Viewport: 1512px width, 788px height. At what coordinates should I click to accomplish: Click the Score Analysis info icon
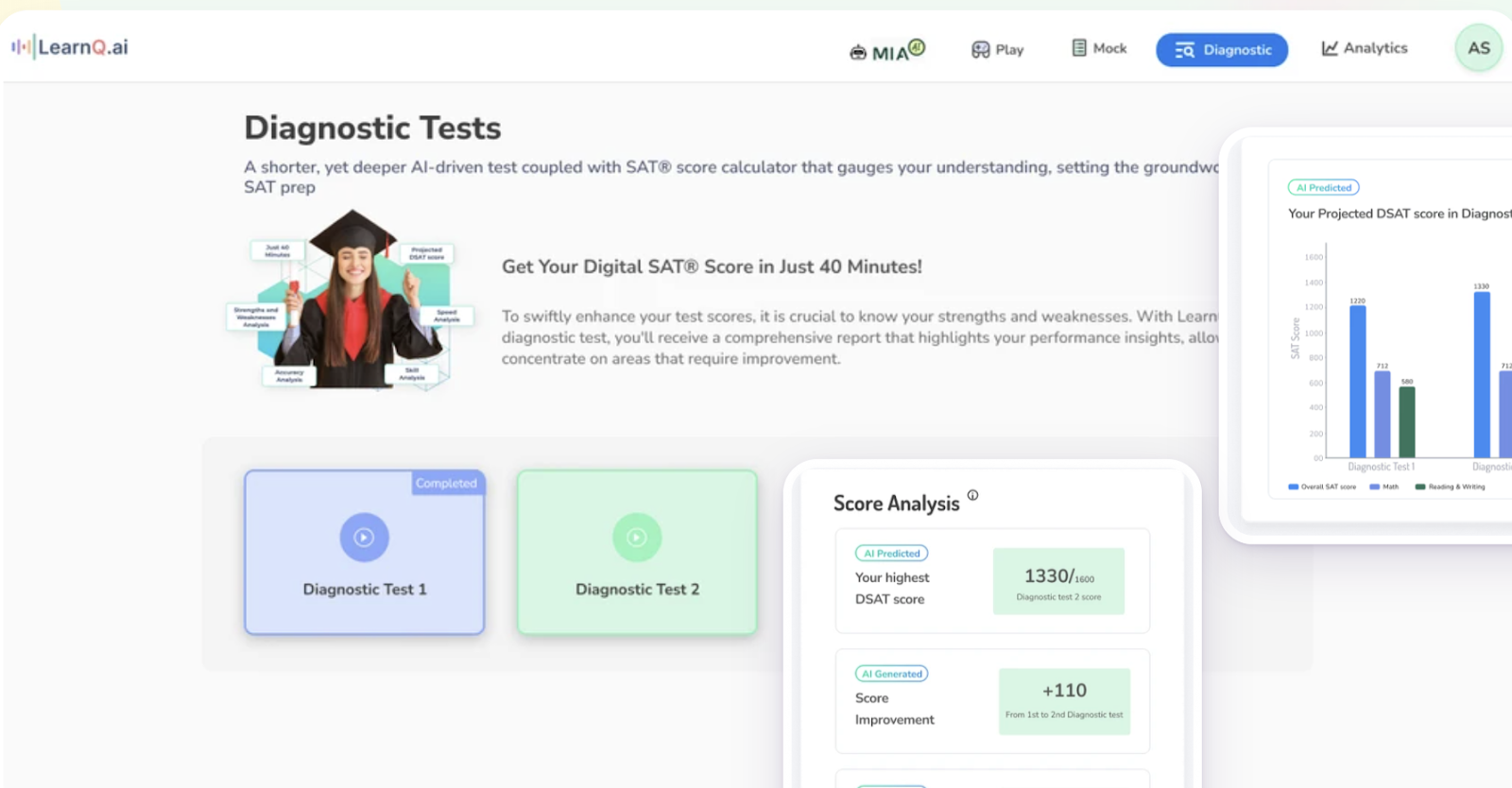click(972, 495)
